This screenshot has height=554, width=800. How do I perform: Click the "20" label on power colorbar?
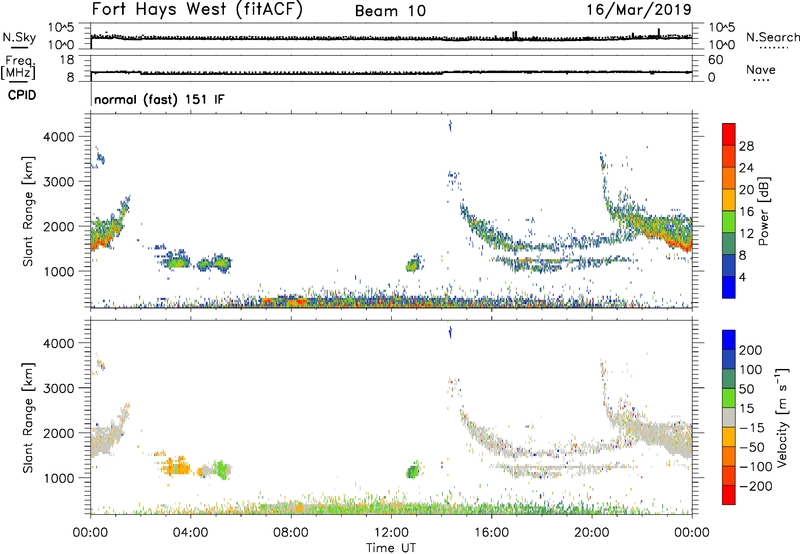[746, 190]
